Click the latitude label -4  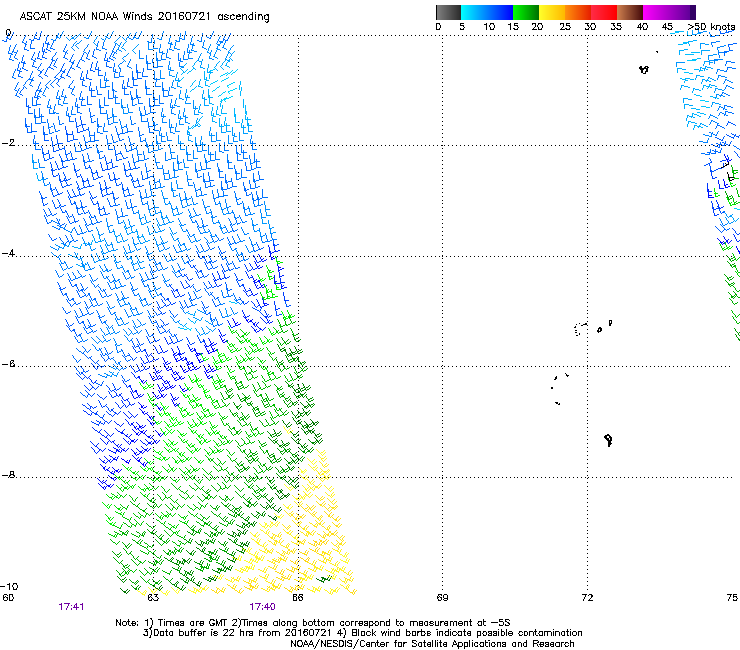[8, 253]
